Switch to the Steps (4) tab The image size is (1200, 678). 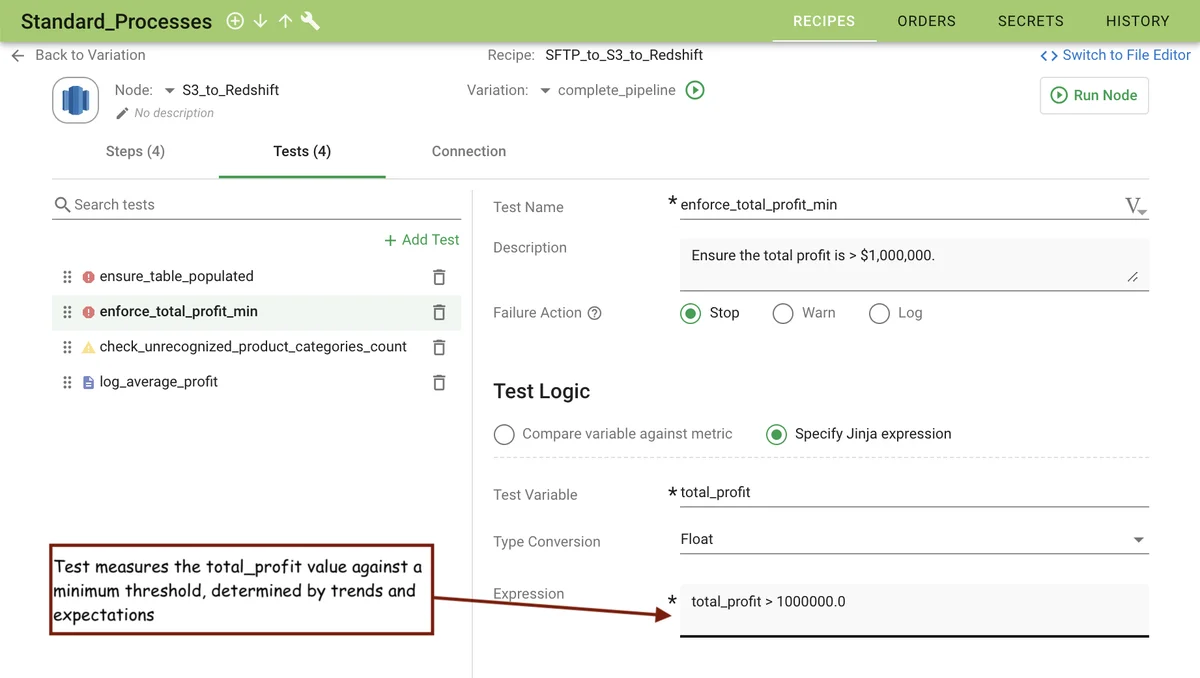point(135,151)
